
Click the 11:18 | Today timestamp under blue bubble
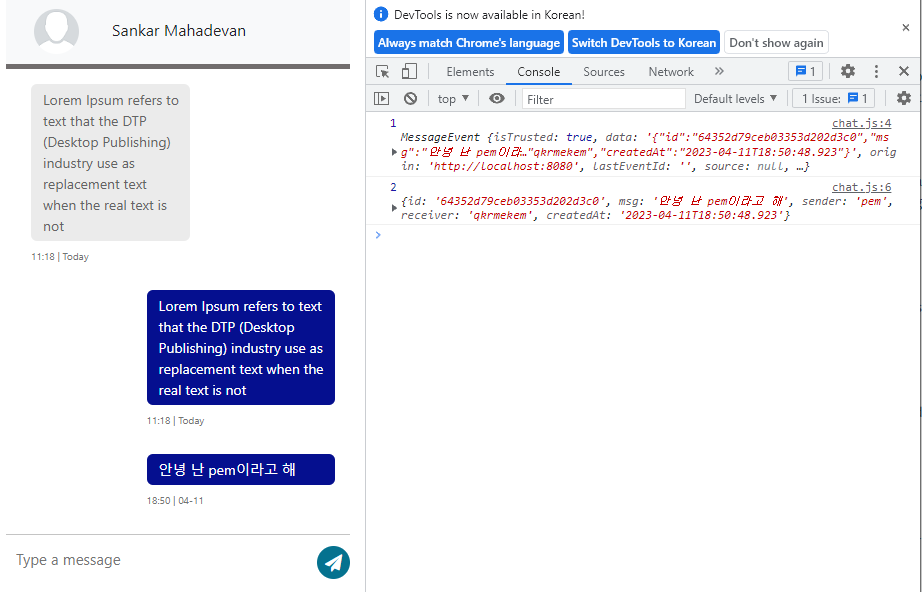pos(175,421)
